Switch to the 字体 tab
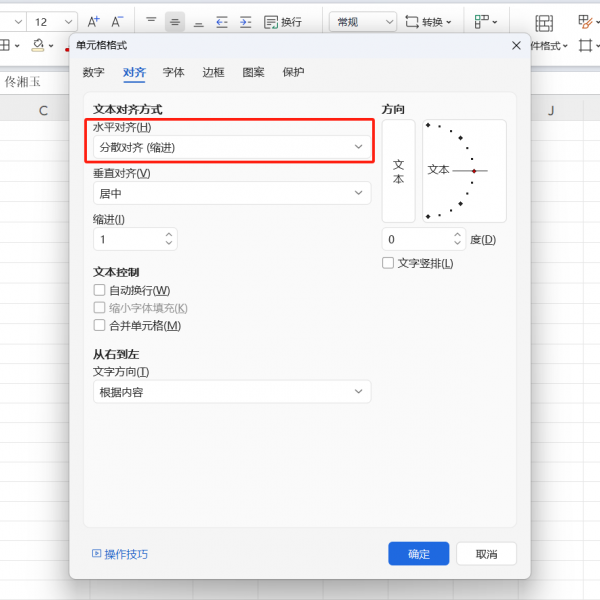The image size is (600, 600). coord(173,72)
